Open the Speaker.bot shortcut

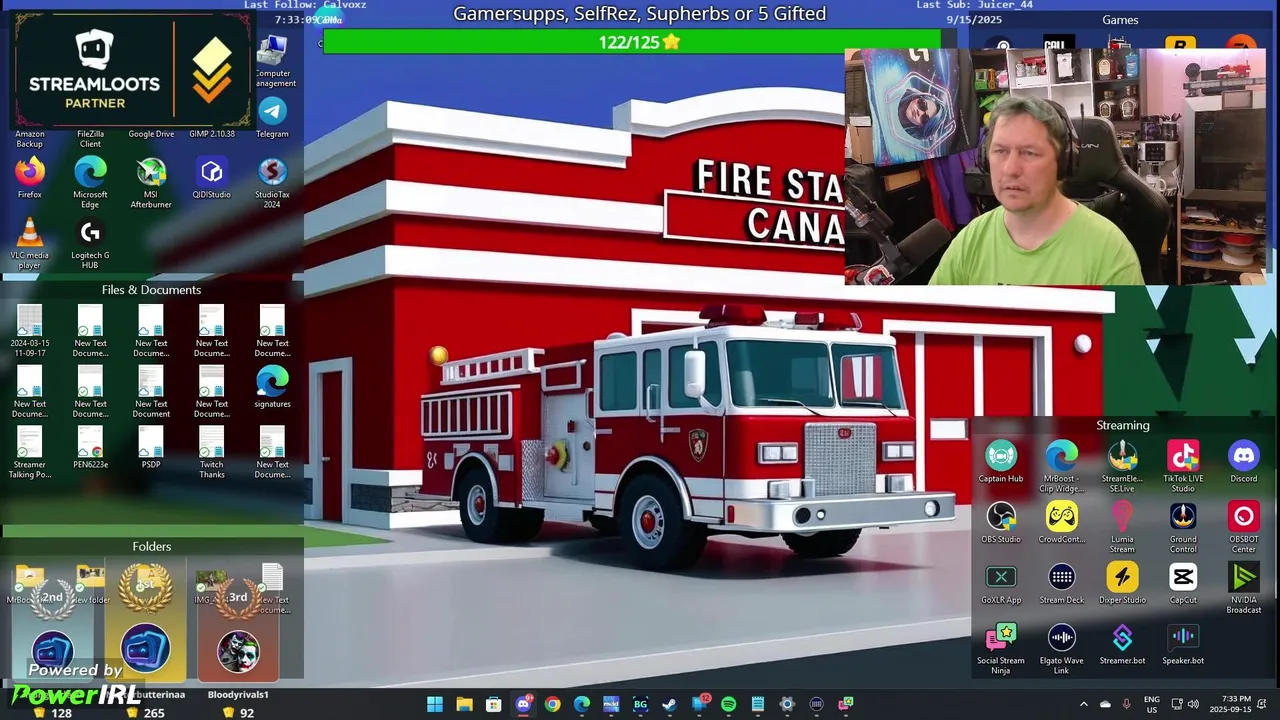point(1183,644)
